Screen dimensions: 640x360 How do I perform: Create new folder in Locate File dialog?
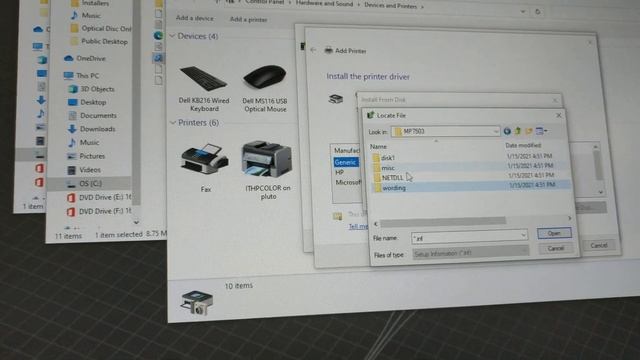coord(529,131)
